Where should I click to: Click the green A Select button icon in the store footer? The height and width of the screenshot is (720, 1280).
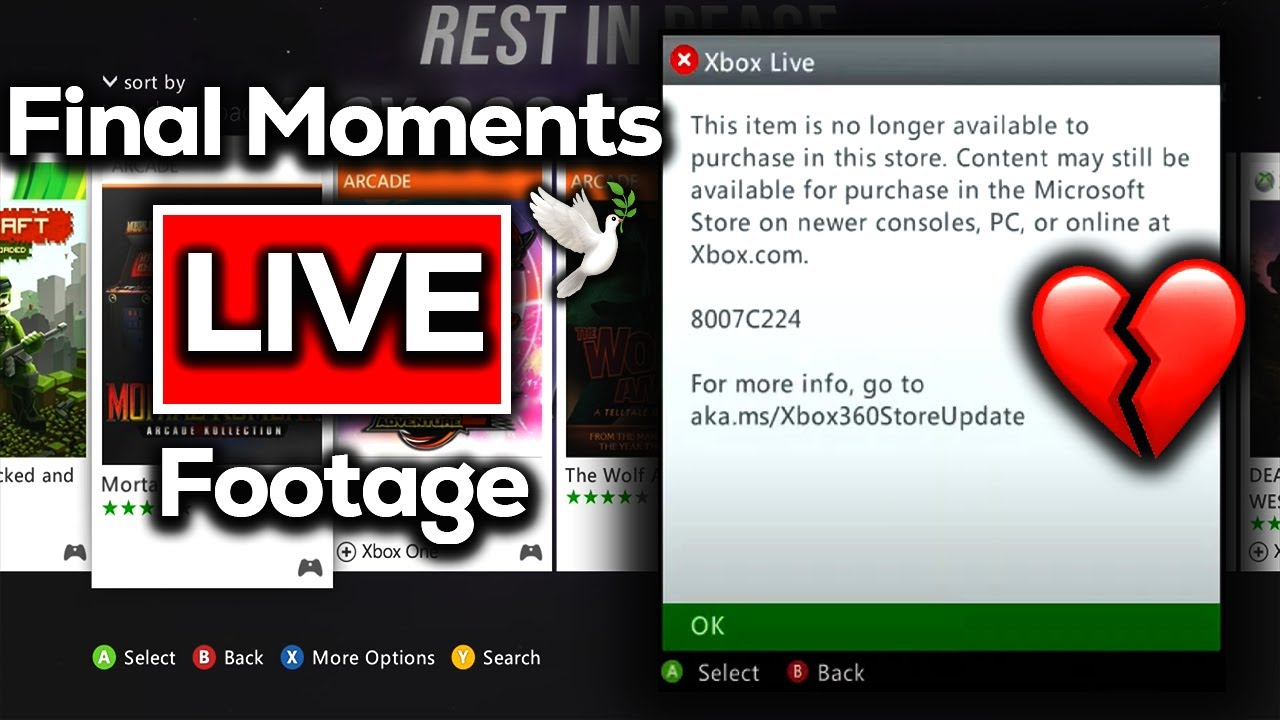[104, 657]
